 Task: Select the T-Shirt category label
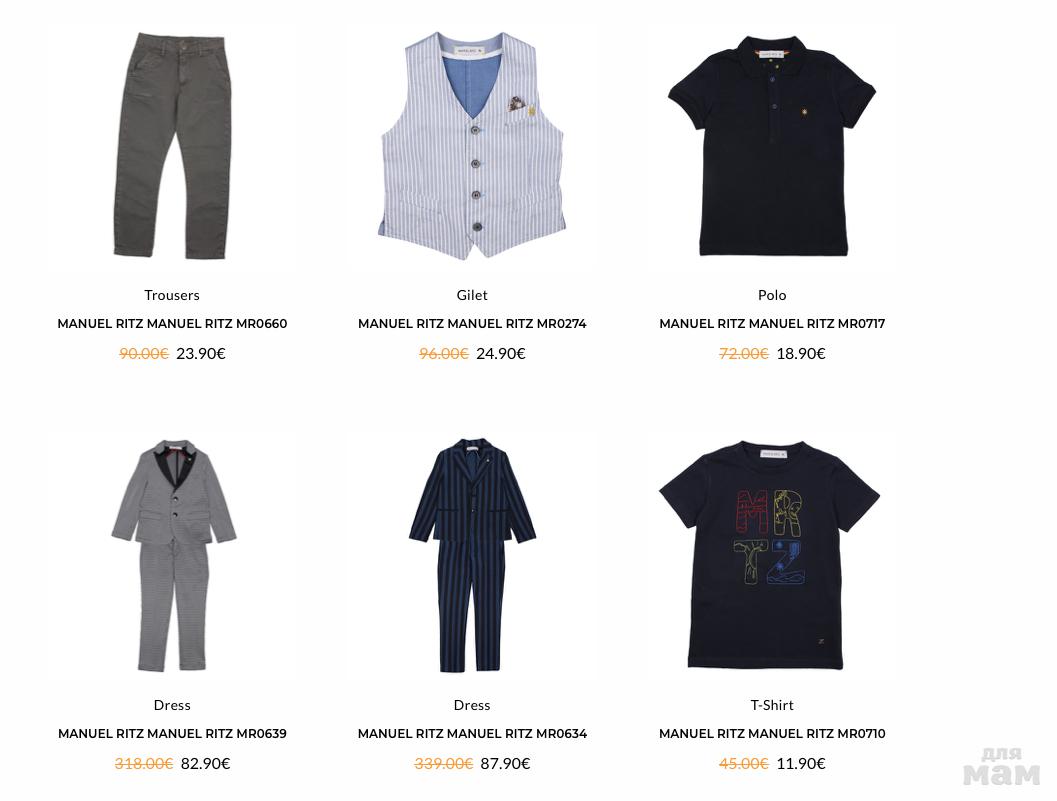[772, 705]
